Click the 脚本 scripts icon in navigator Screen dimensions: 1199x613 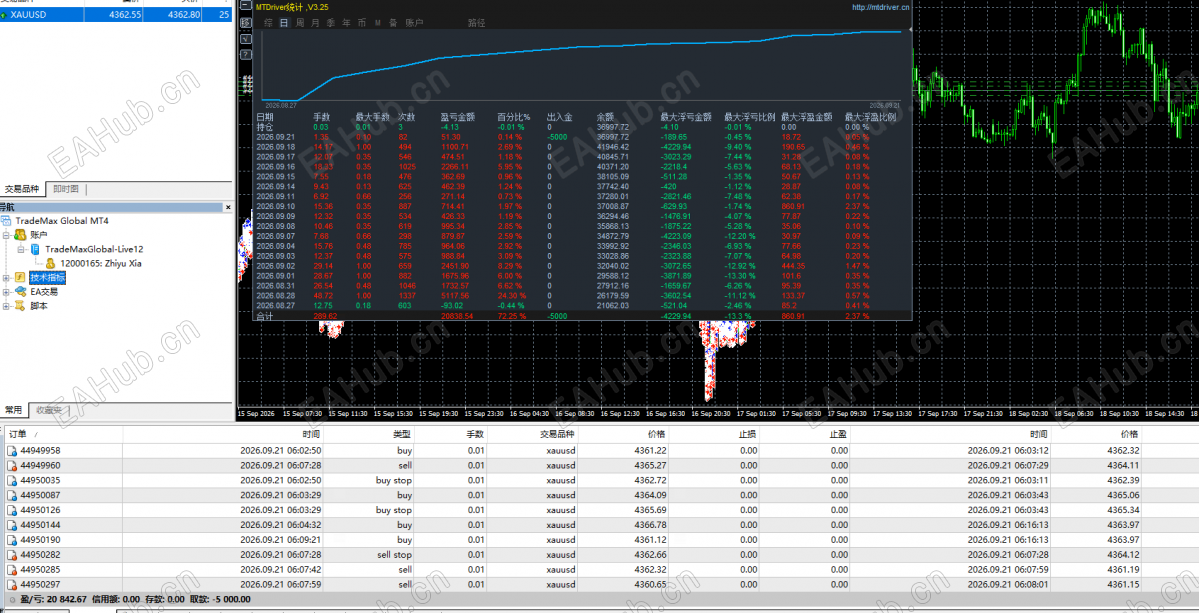(20, 306)
